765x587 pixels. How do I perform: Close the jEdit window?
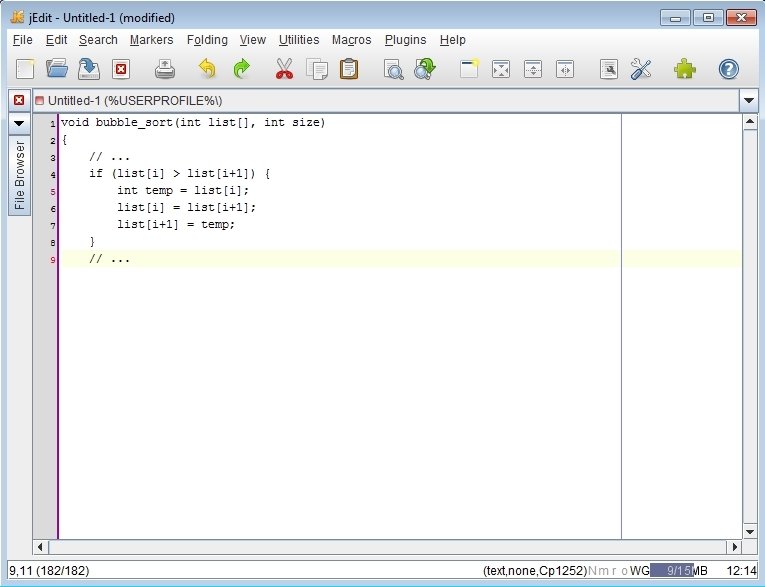point(741,18)
